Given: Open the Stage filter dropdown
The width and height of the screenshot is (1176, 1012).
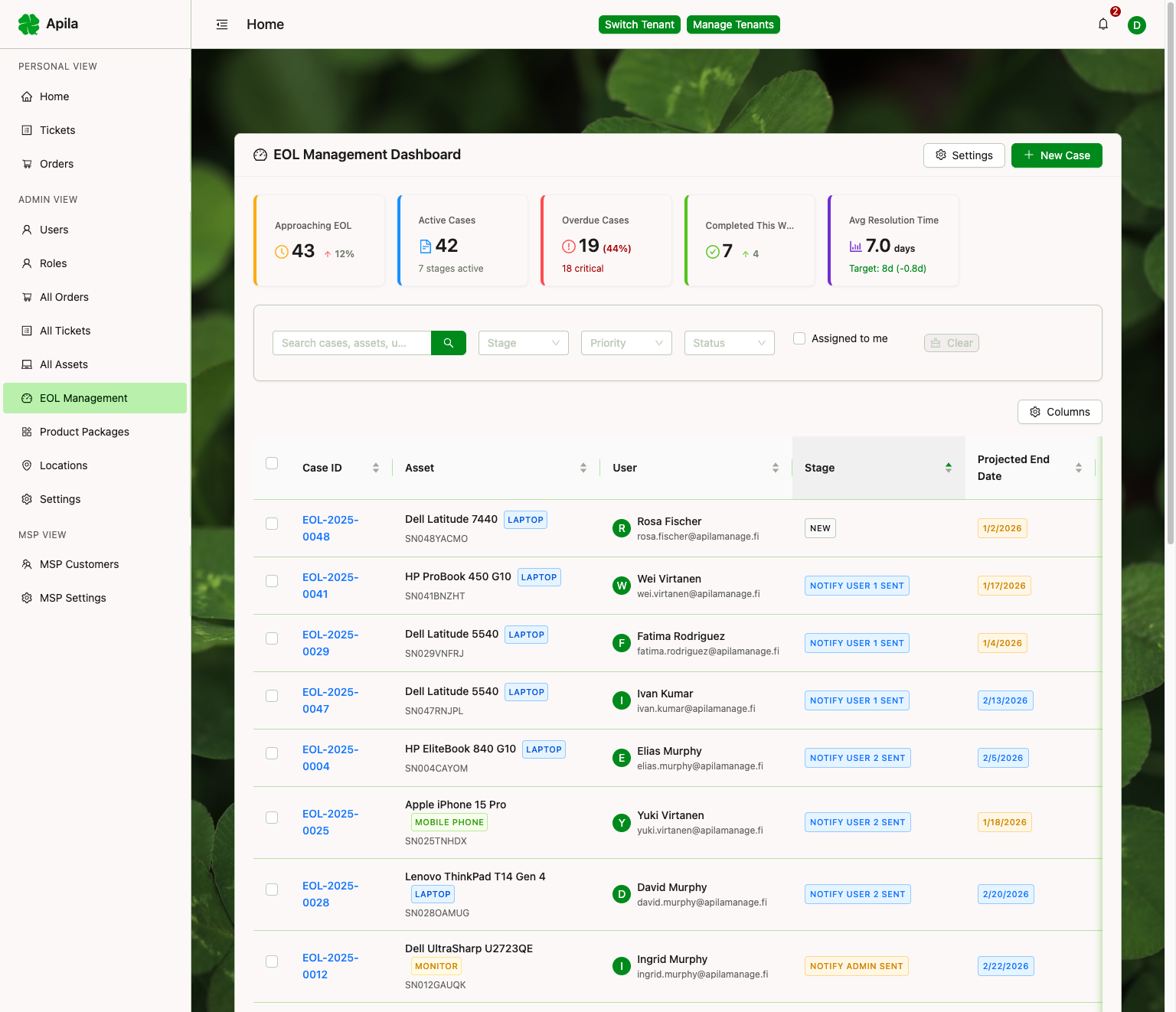Looking at the screenshot, I should point(523,343).
